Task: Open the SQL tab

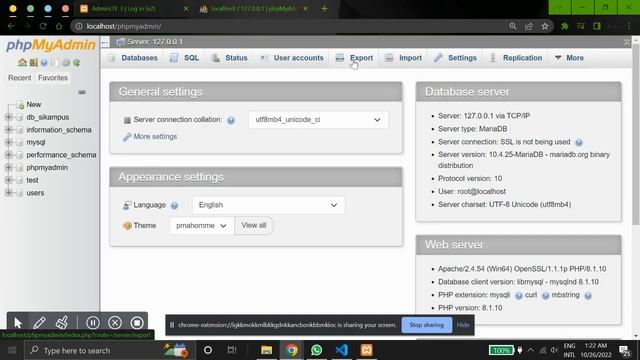Action: (x=184, y=58)
